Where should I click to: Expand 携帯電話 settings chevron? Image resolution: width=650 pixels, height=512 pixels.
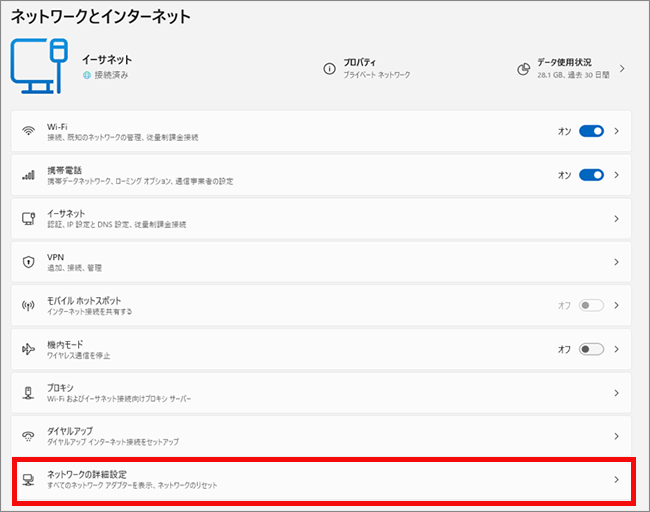(x=617, y=175)
